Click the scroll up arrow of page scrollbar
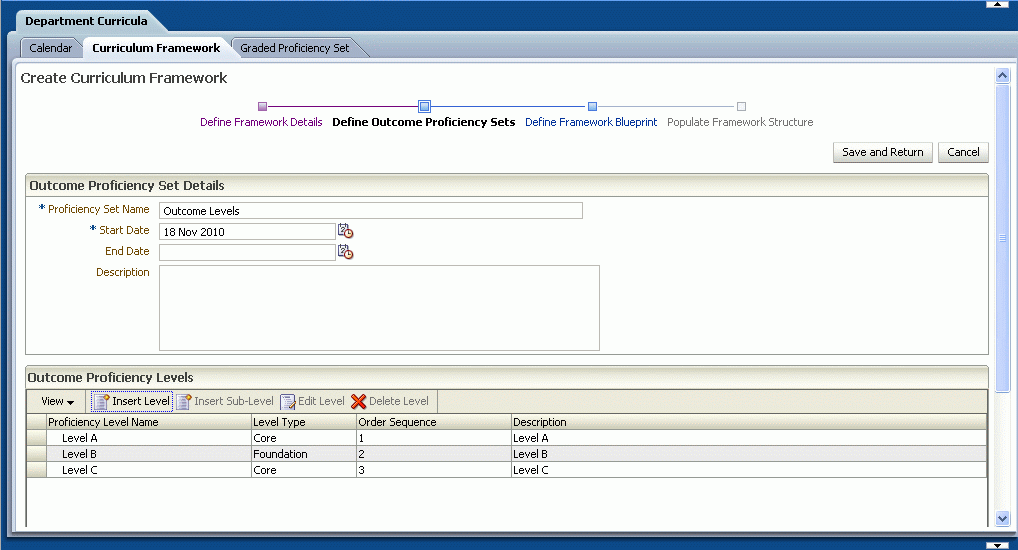The height and width of the screenshot is (550, 1018). pyautogui.click(x=1002, y=76)
